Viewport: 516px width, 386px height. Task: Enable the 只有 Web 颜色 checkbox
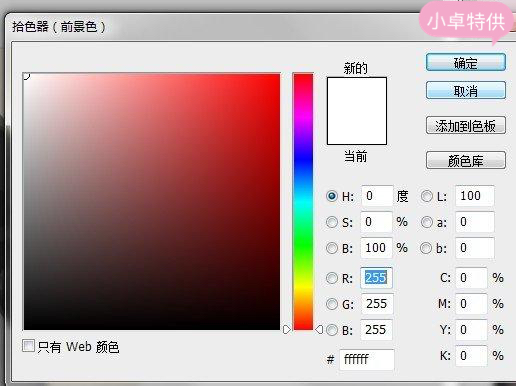click(28, 346)
